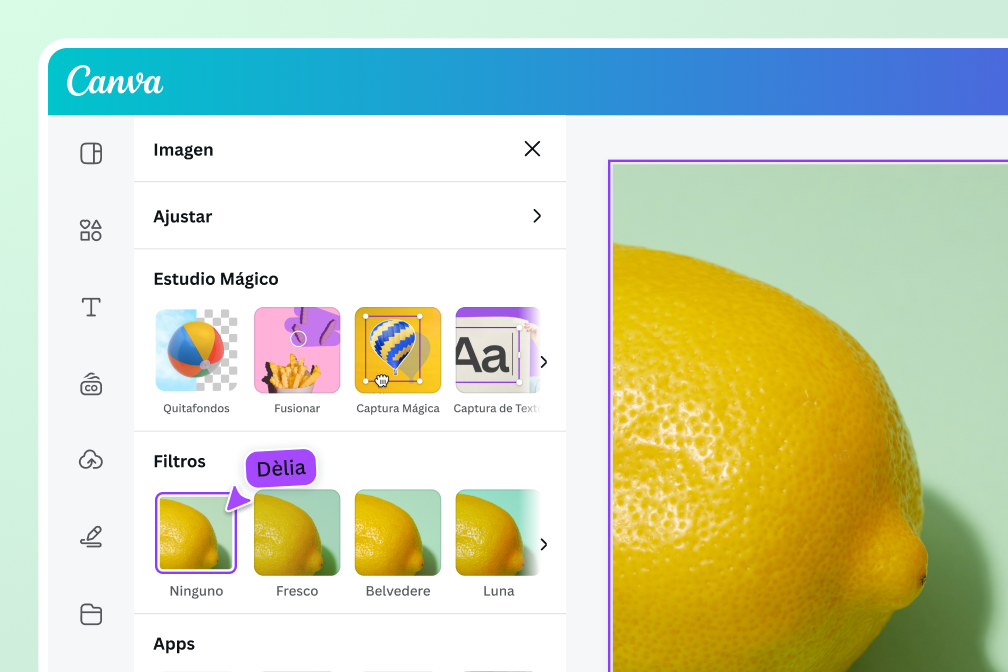Choose the Fusionar tool thumbnail
The width and height of the screenshot is (1008, 672).
(297, 350)
